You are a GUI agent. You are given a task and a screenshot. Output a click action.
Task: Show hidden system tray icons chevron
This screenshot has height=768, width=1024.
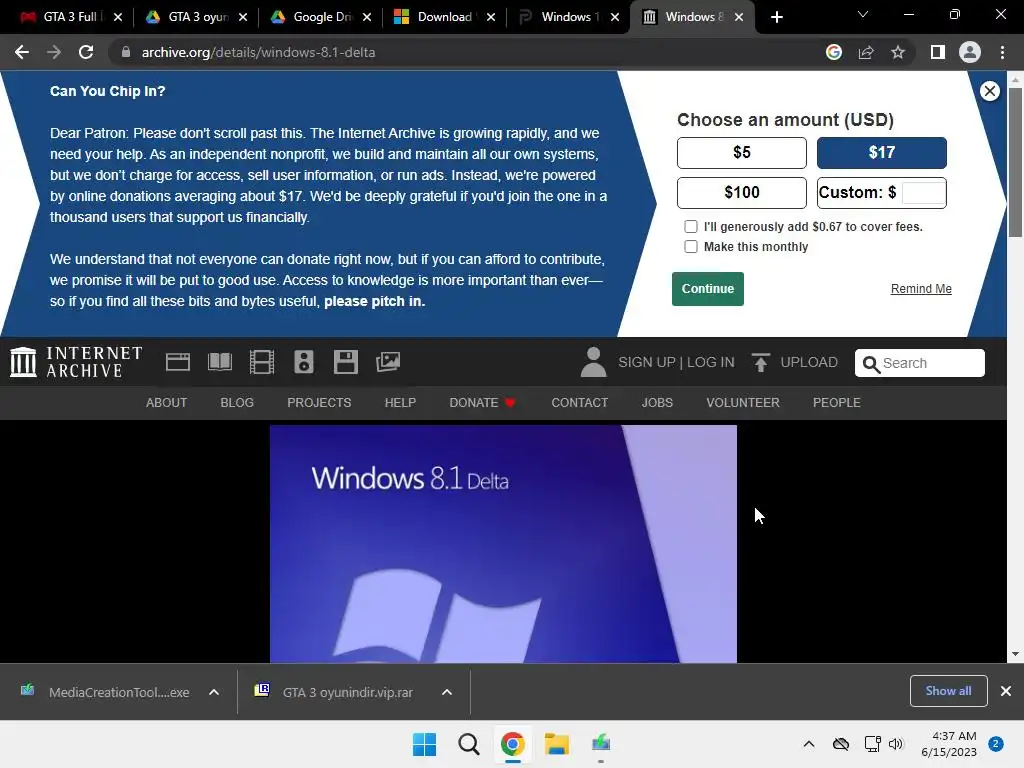click(808, 744)
